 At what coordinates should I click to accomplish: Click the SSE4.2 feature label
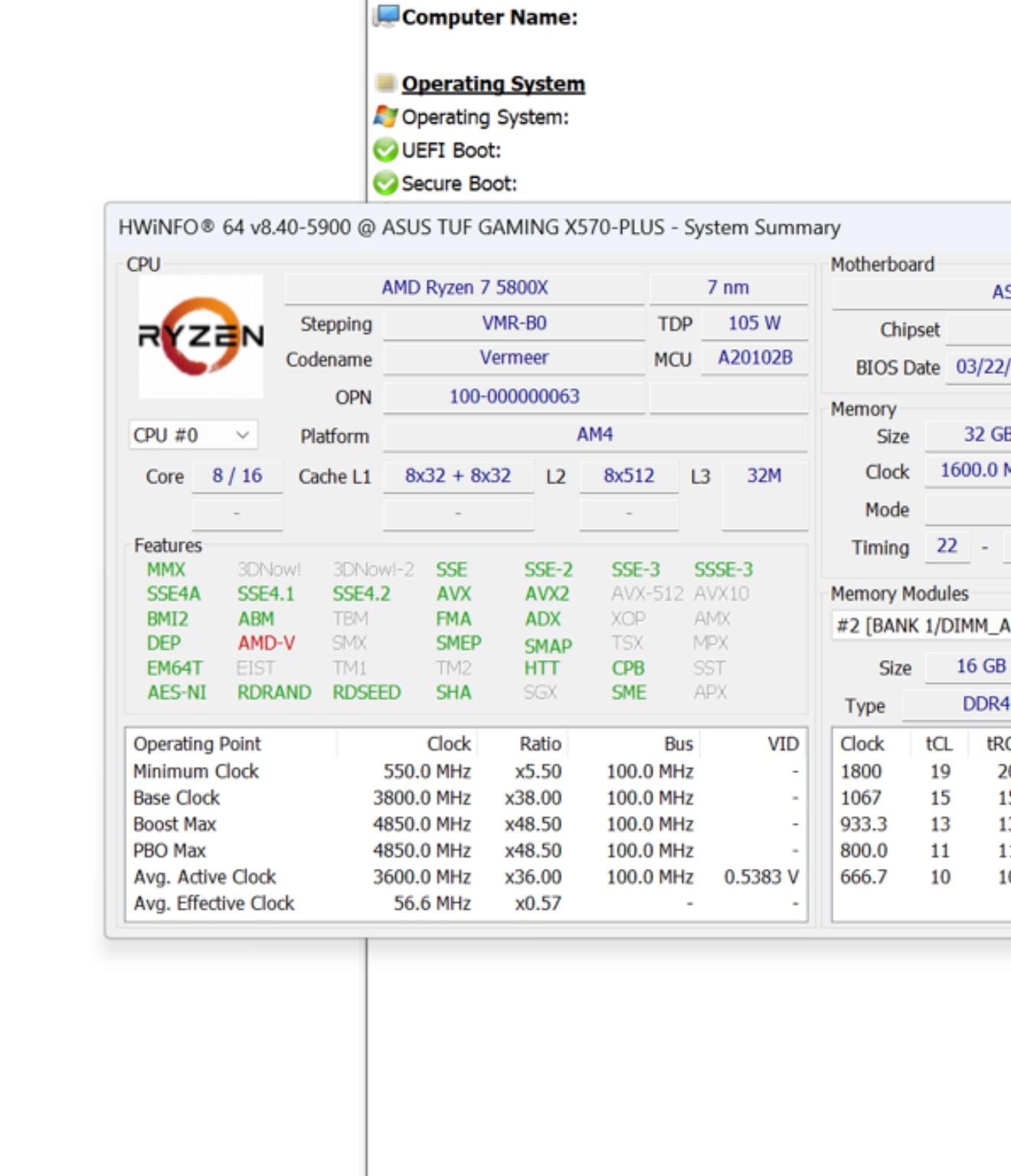point(362,594)
